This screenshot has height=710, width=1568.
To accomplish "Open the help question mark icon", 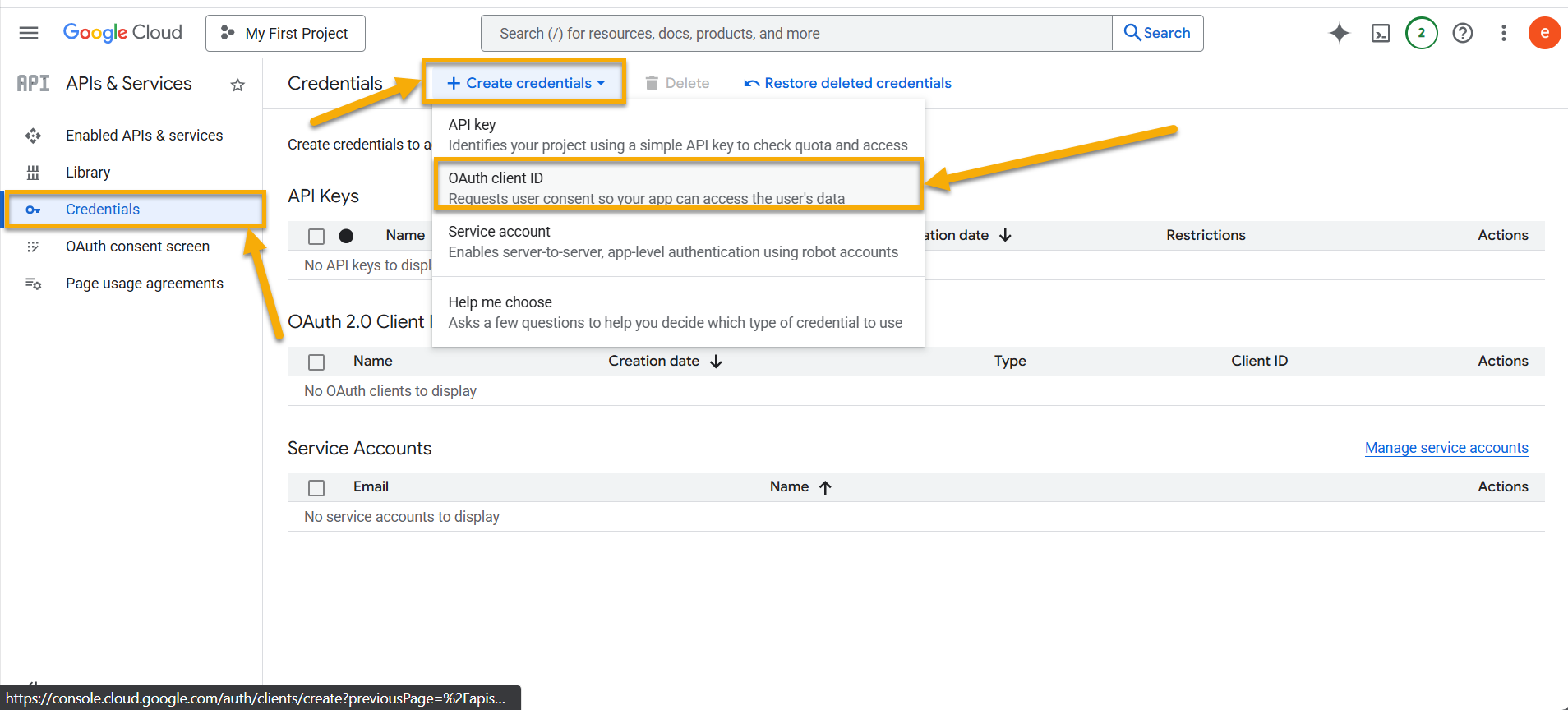I will pos(1463,33).
